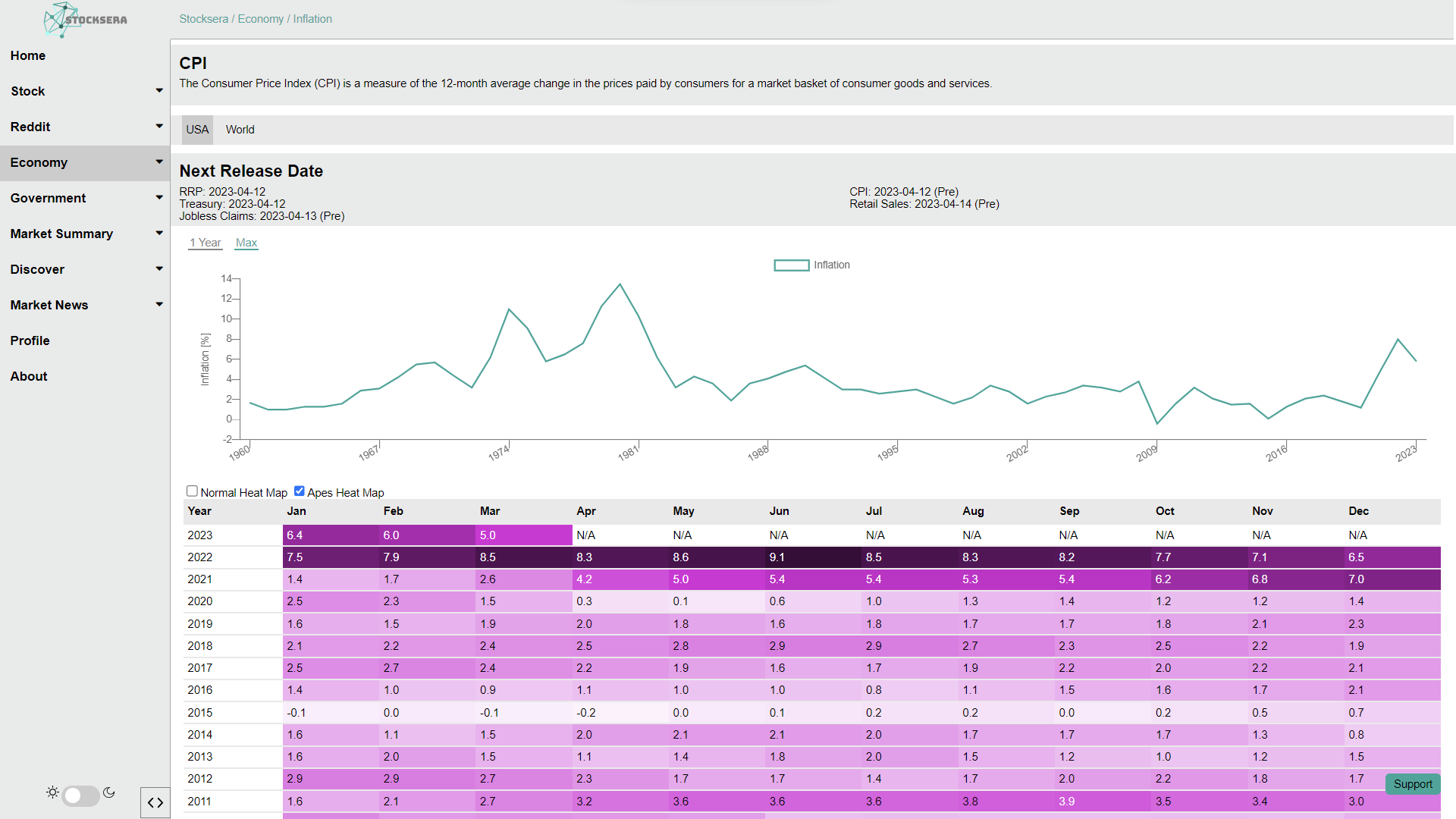1456x819 pixels.
Task: Expand the Market News dropdown arrow
Action: pos(159,305)
